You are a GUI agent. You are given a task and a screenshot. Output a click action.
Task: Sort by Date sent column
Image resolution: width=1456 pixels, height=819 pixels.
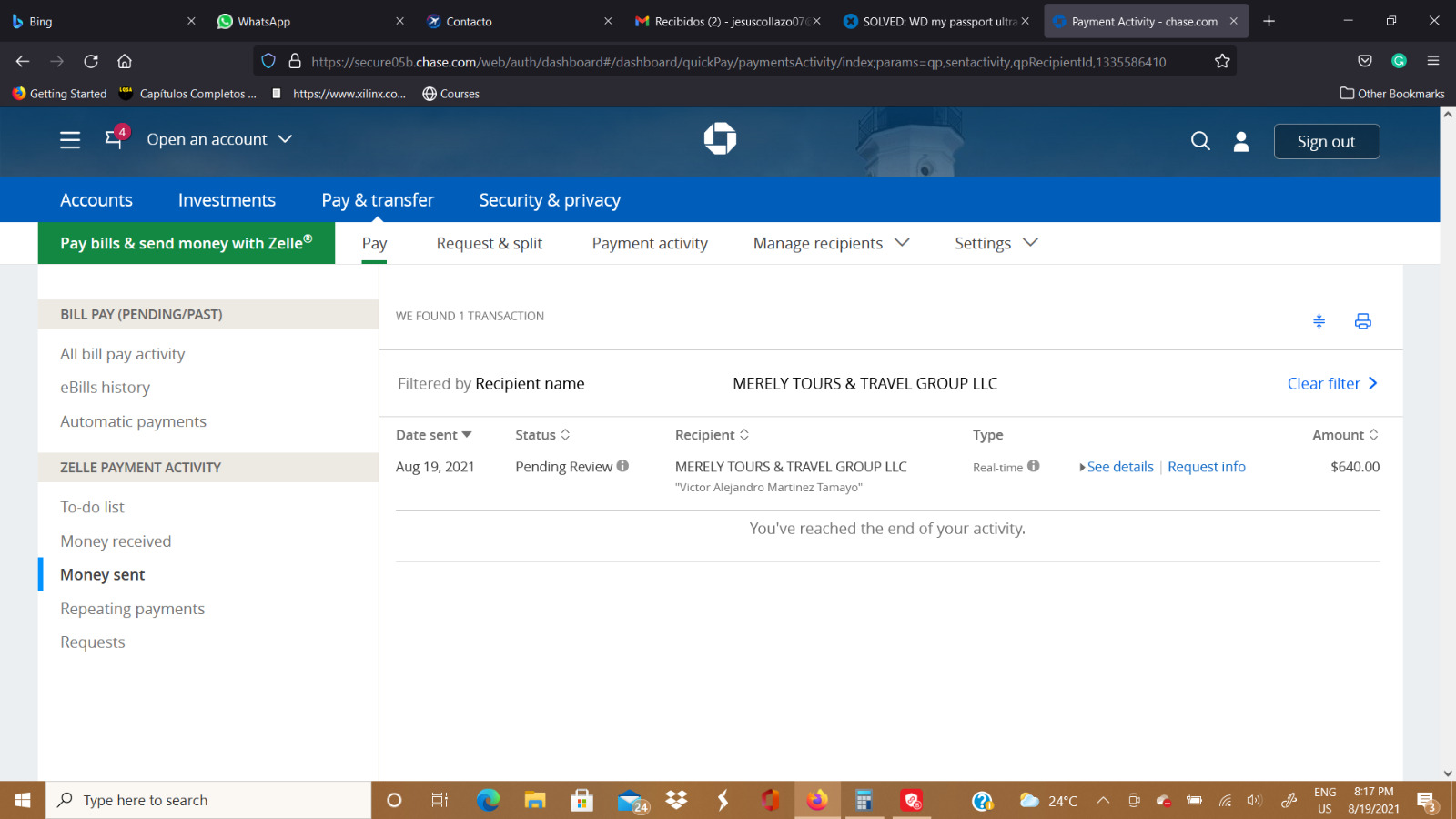(434, 435)
